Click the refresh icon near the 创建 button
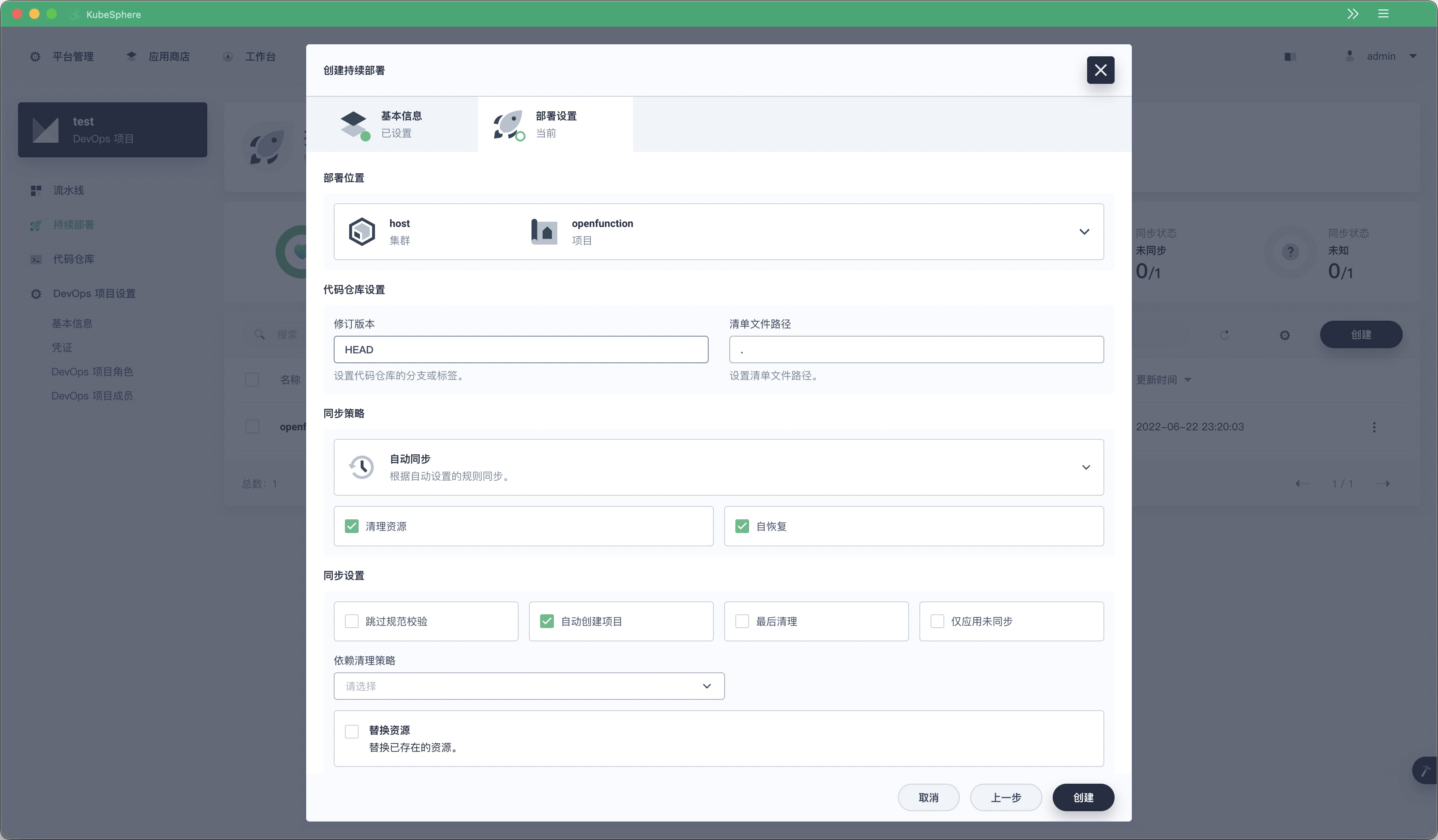 click(x=1225, y=335)
